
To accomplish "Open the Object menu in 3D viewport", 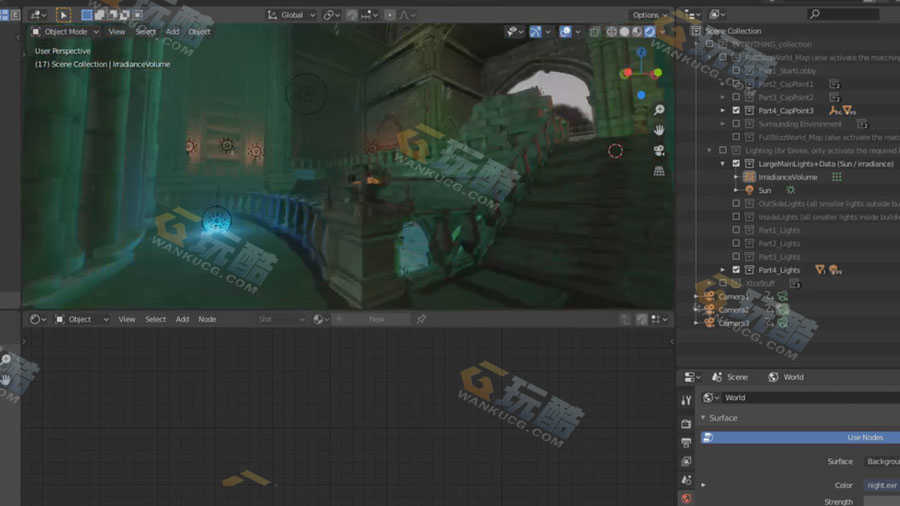I will (x=199, y=32).
